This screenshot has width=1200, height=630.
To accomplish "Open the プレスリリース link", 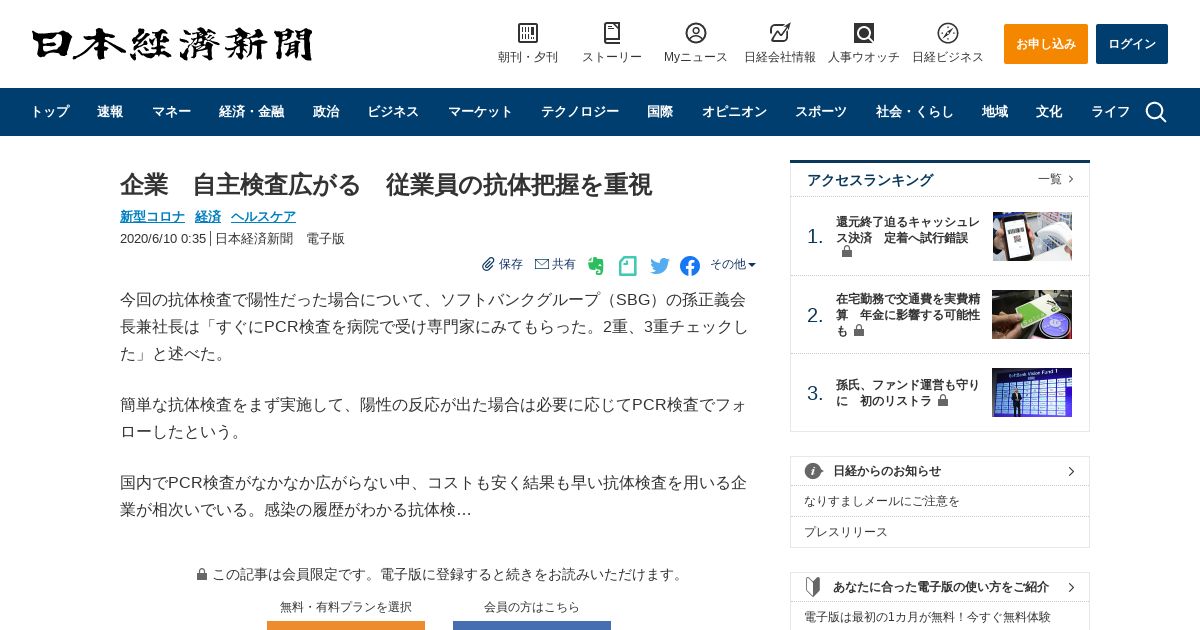I will pos(846,532).
